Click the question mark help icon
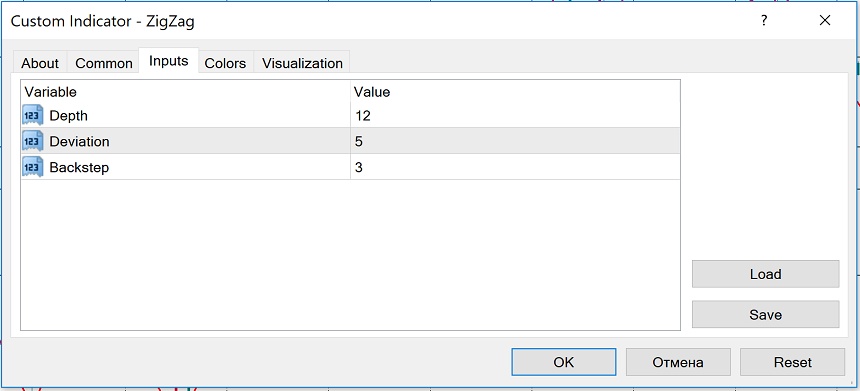The height and width of the screenshot is (391, 860). click(763, 21)
